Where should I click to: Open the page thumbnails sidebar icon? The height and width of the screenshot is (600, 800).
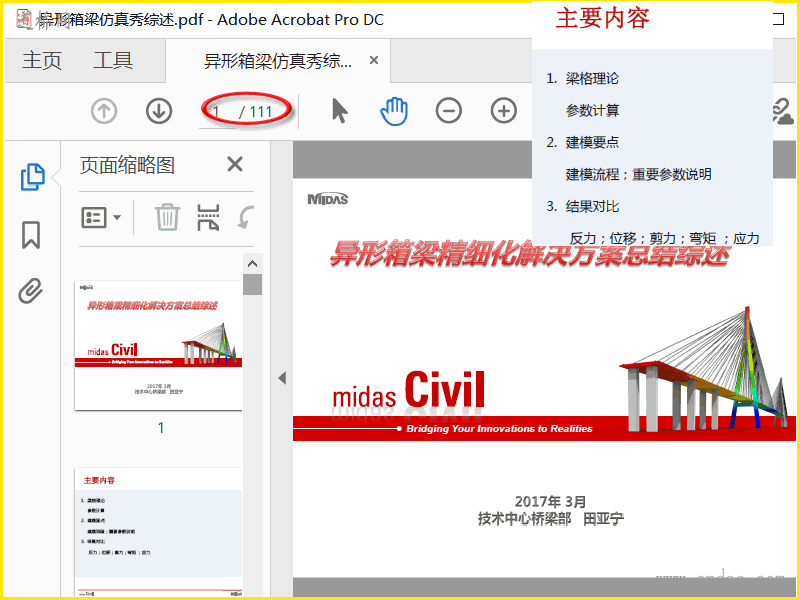(x=32, y=177)
